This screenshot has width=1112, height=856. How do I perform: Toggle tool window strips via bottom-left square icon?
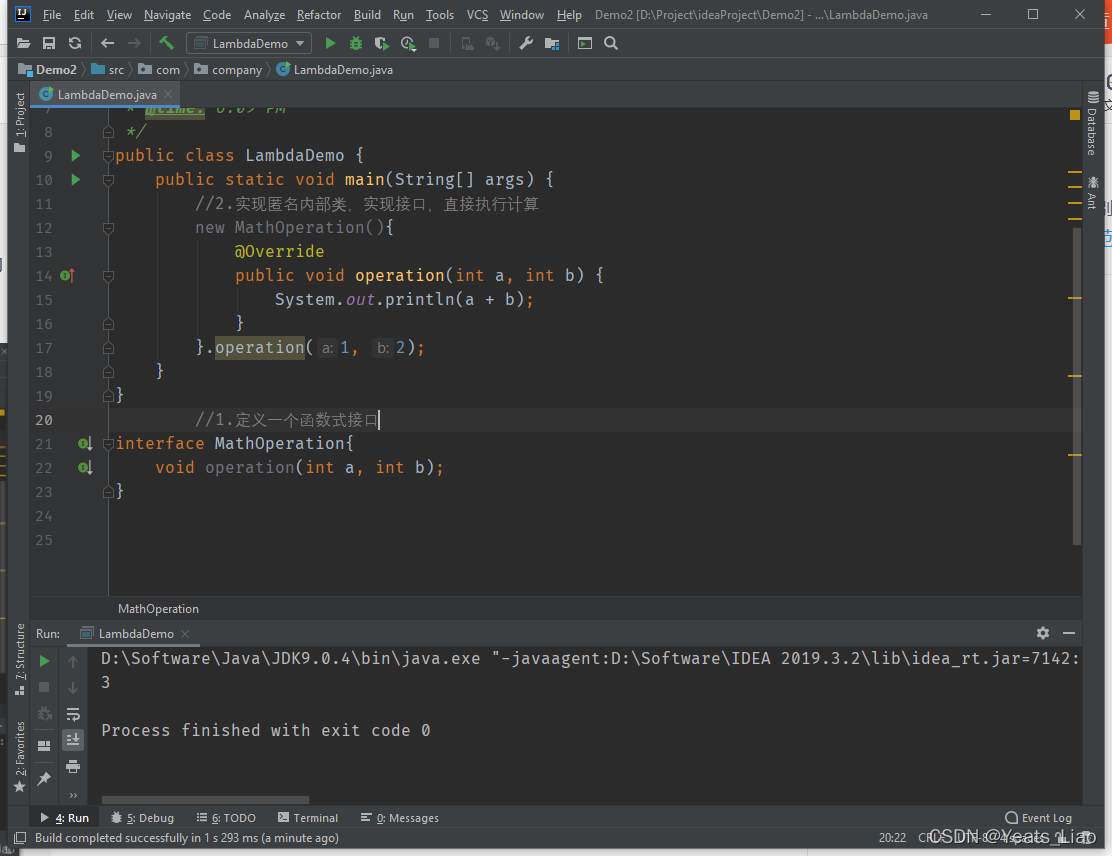pos(20,838)
